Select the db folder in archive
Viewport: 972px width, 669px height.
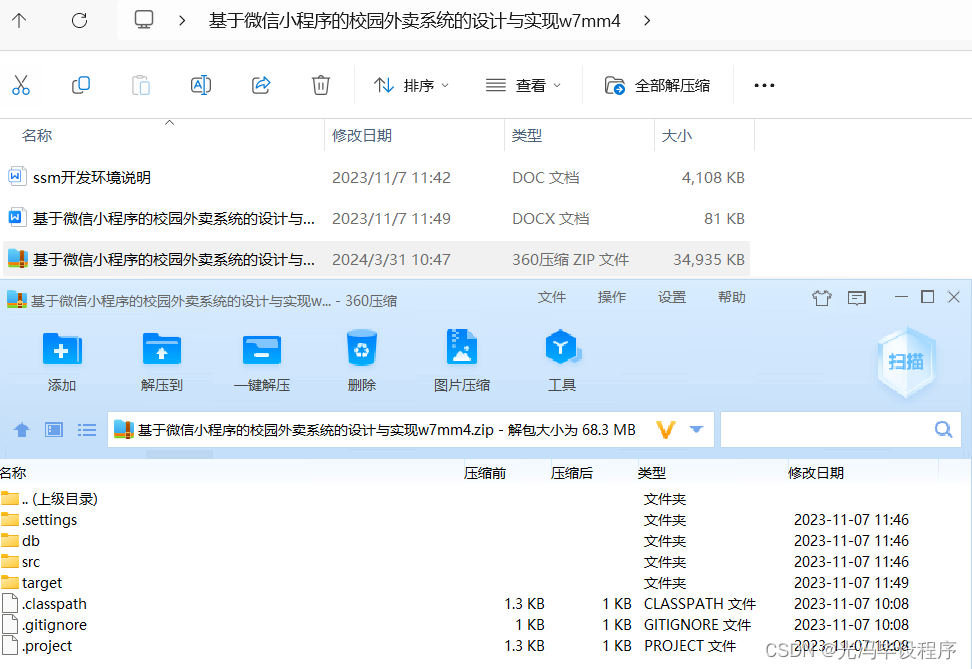20,541
